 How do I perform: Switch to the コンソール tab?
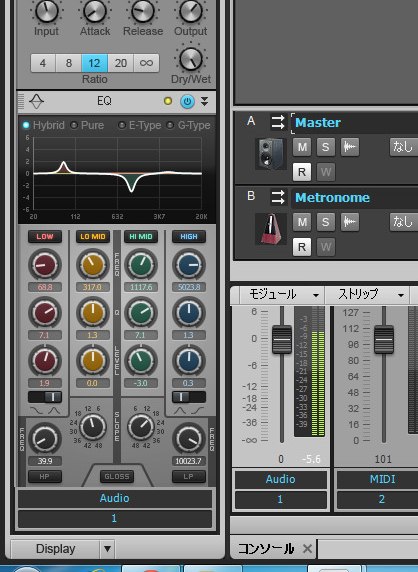tap(266, 549)
